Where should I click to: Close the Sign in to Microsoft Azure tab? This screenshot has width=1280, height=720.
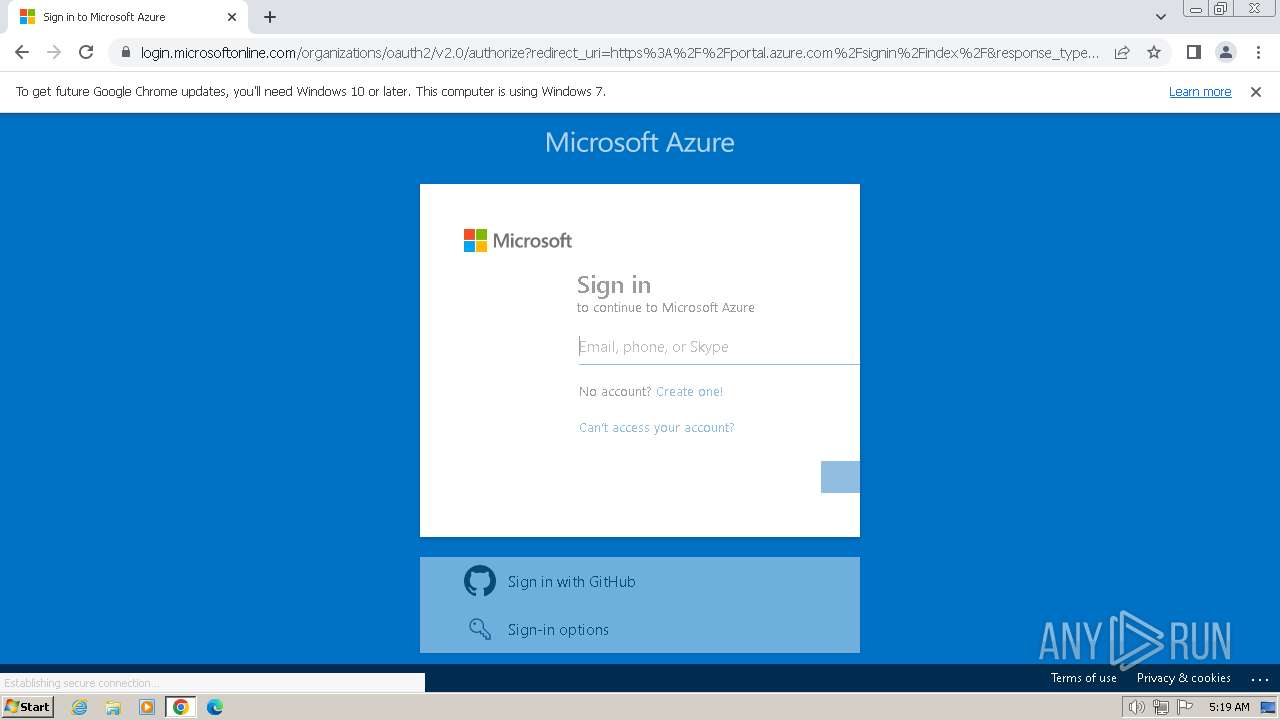232,17
